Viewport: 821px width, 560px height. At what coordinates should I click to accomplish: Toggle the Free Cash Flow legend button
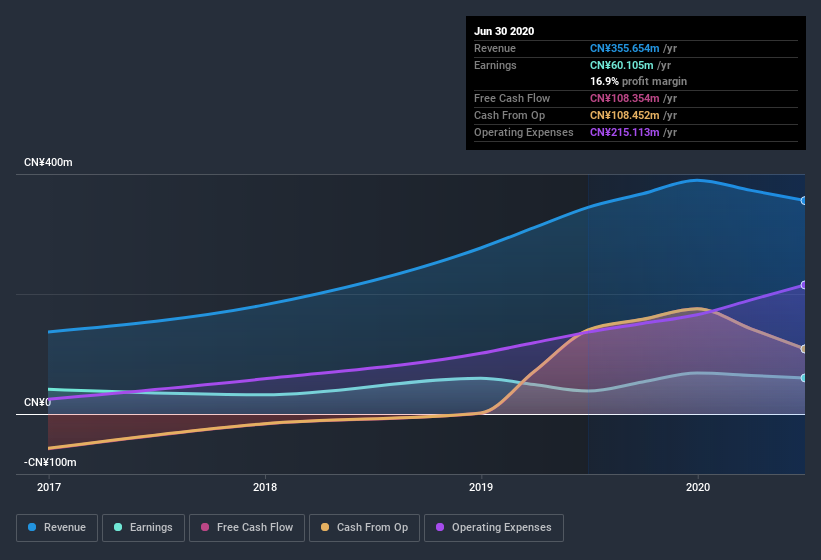(247, 528)
